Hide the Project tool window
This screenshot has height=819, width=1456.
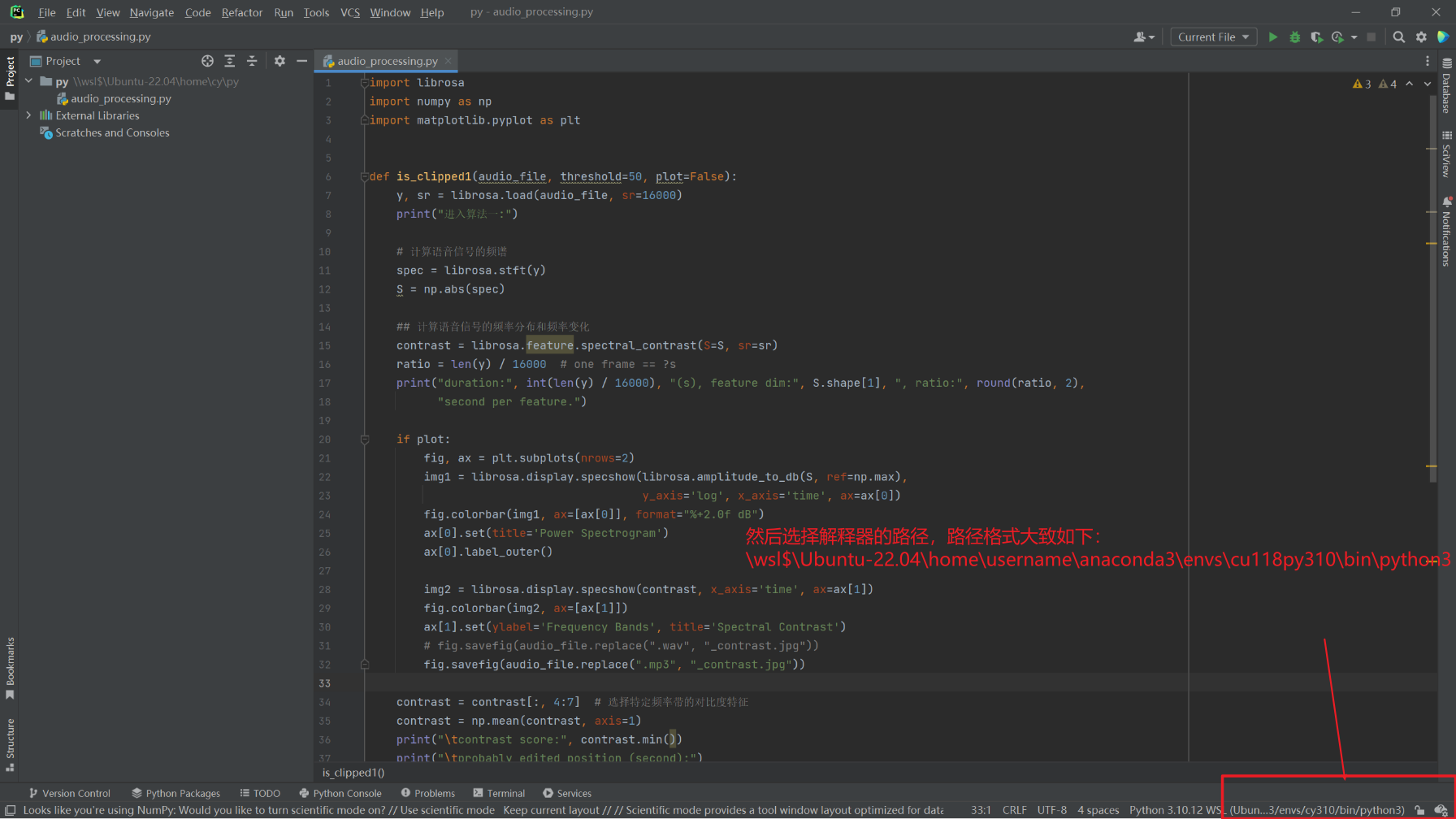tap(301, 61)
